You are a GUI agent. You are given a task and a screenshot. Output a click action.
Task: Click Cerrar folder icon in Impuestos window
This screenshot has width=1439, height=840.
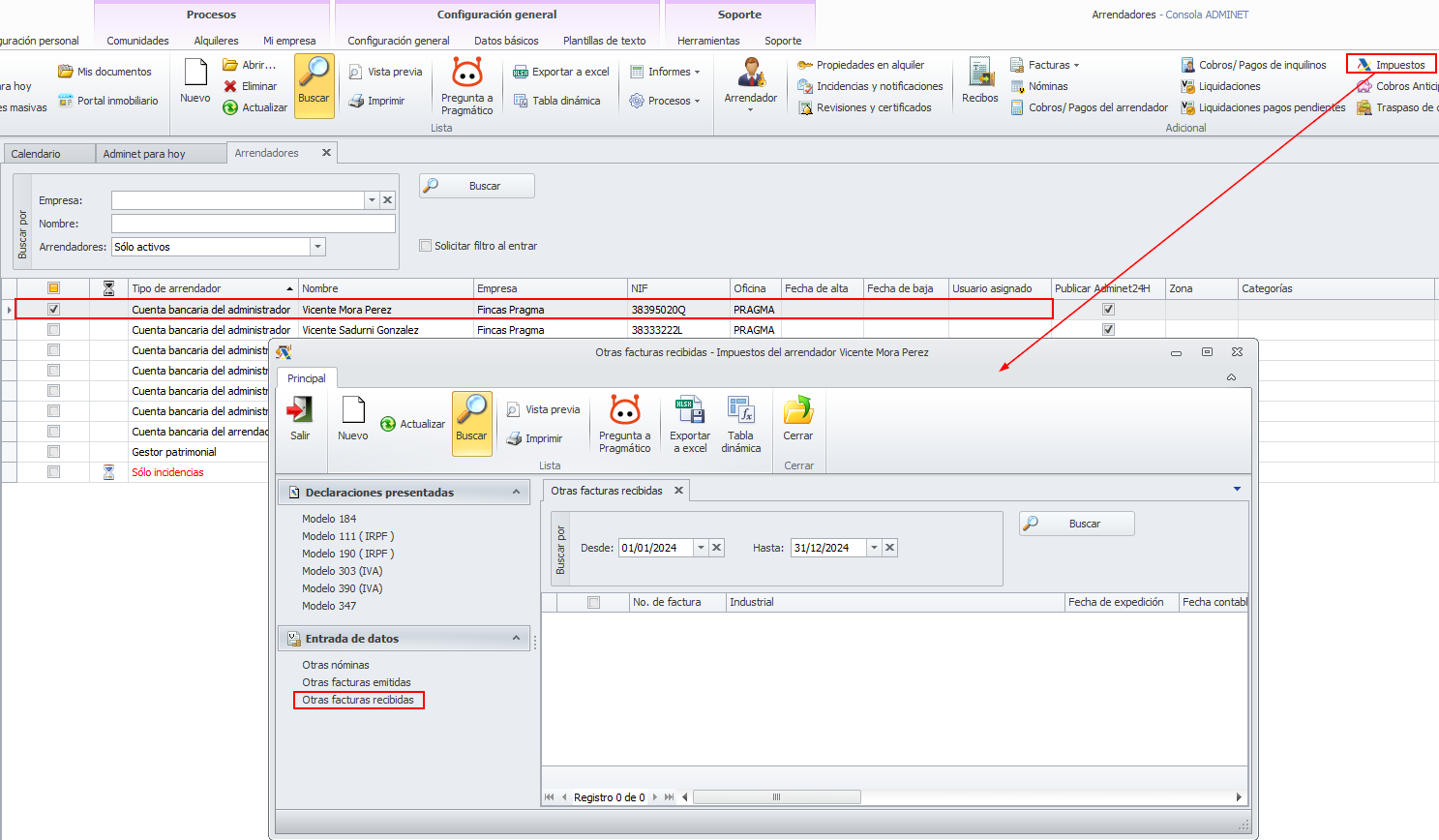coord(798,410)
